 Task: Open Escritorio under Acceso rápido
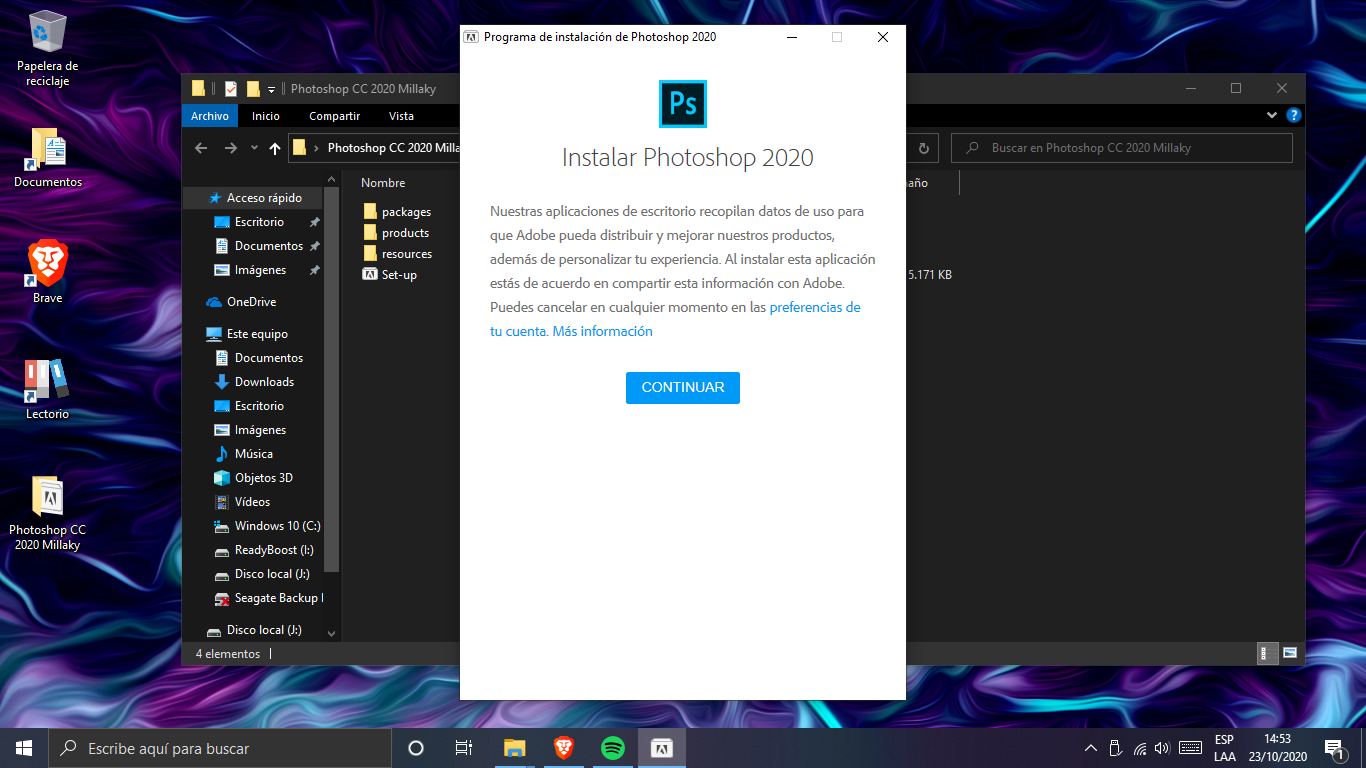pos(249,222)
